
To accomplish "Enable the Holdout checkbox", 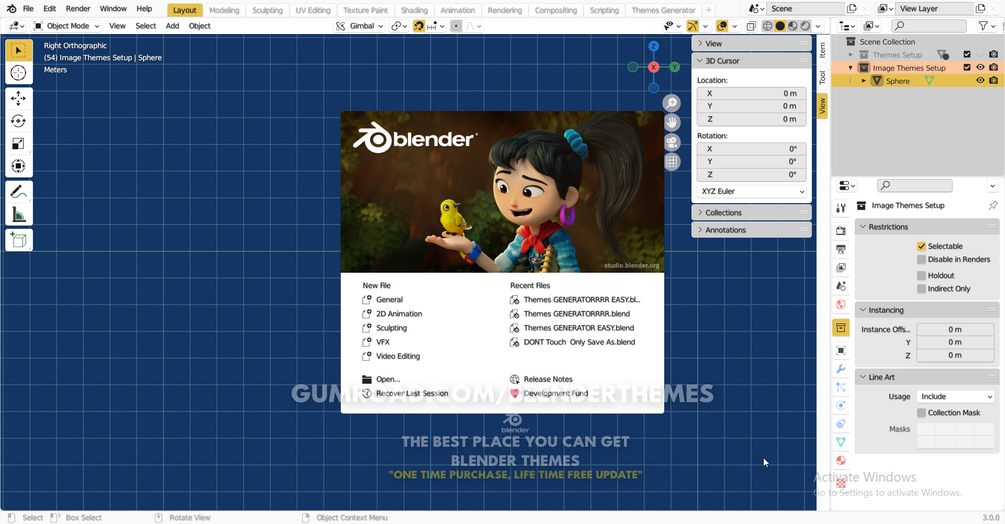I will [x=921, y=275].
